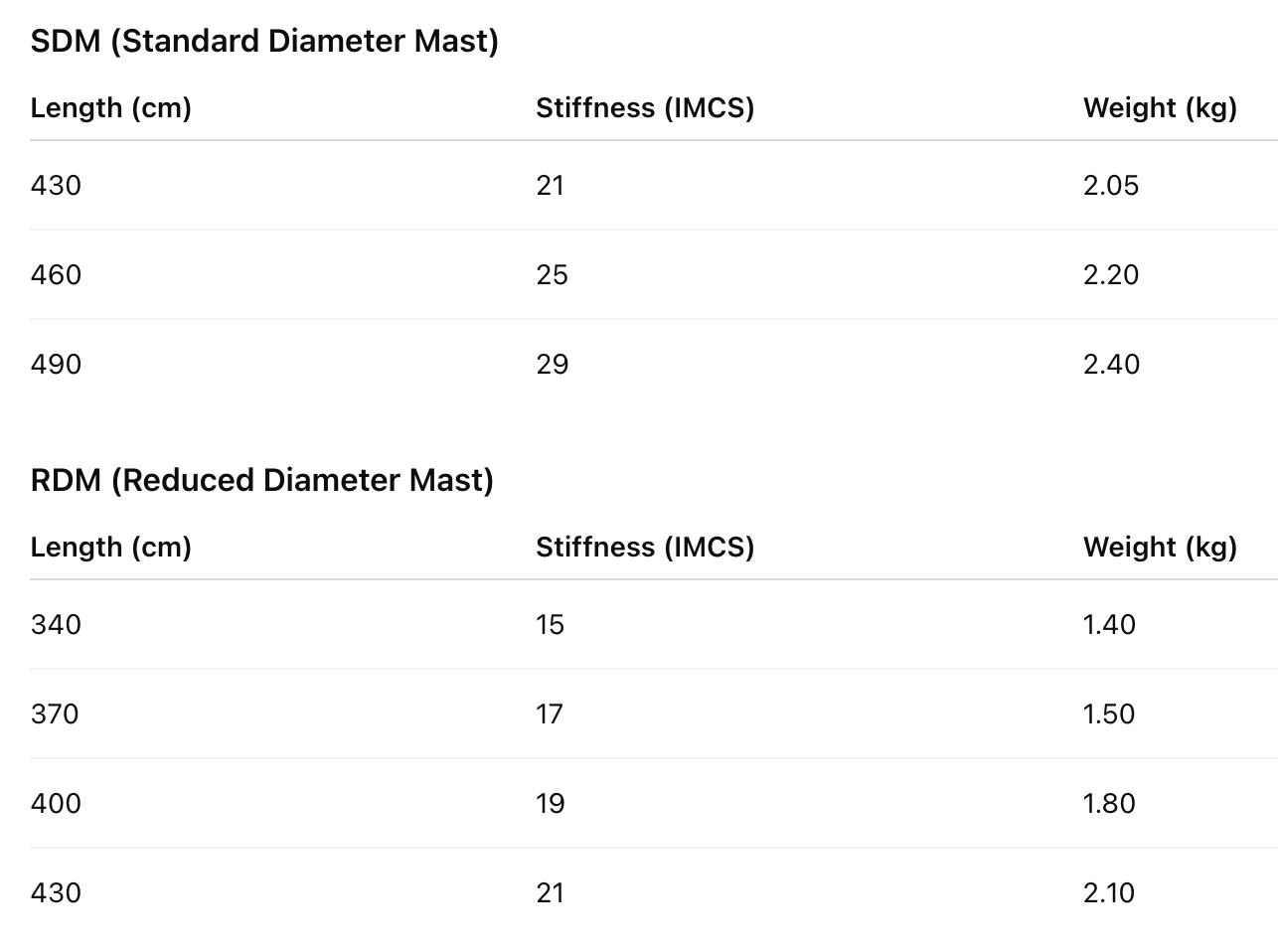
Task: Select the 400 length cell in RDM table
Action: [56, 803]
